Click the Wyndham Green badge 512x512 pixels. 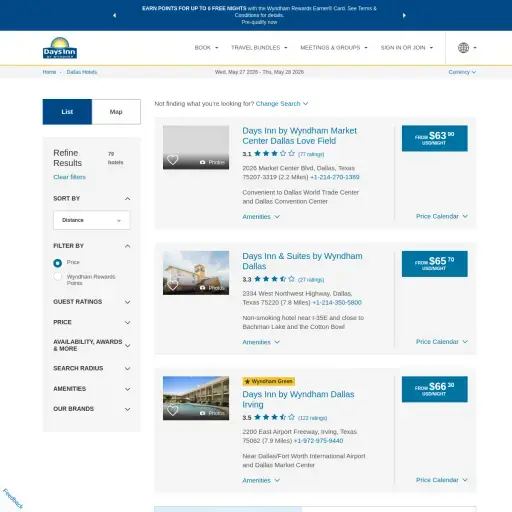click(x=269, y=381)
